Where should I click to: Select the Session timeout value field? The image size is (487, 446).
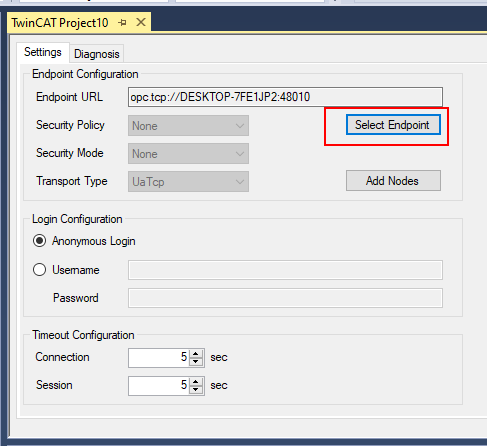click(159, 386)
